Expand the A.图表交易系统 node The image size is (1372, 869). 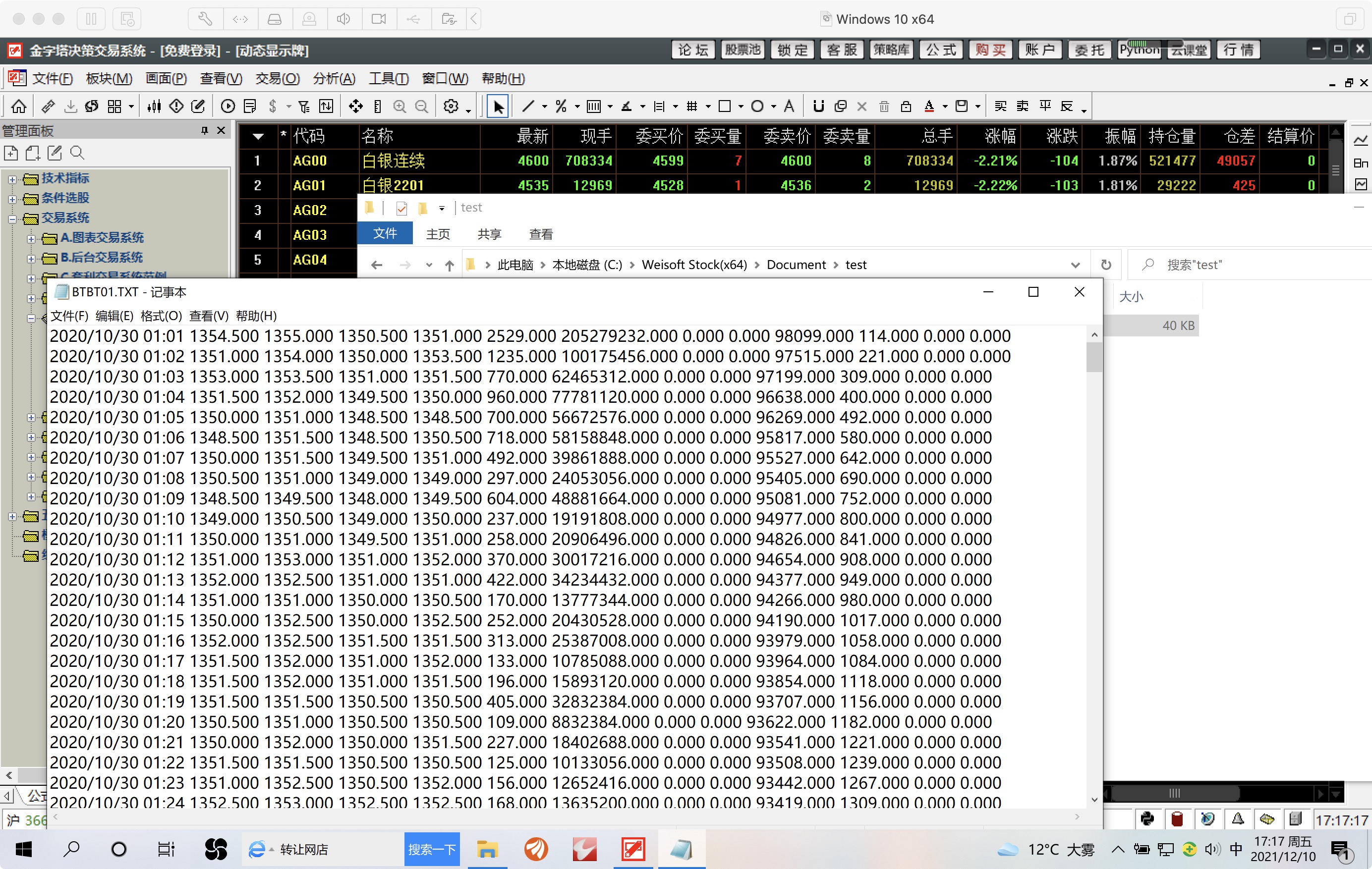click(x=31, y=239)
